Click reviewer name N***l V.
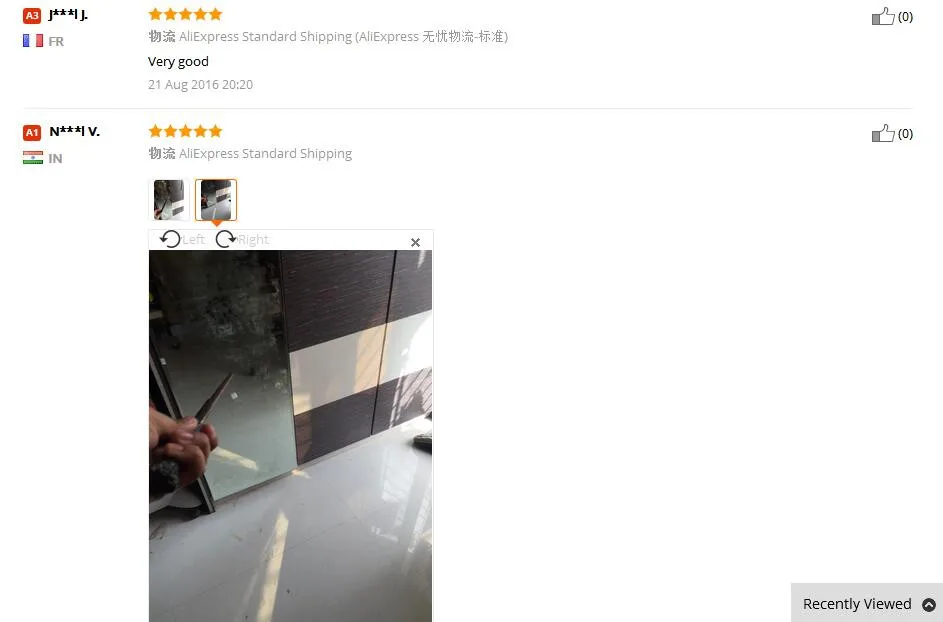943x622 pixels. [x=75, y=131]
